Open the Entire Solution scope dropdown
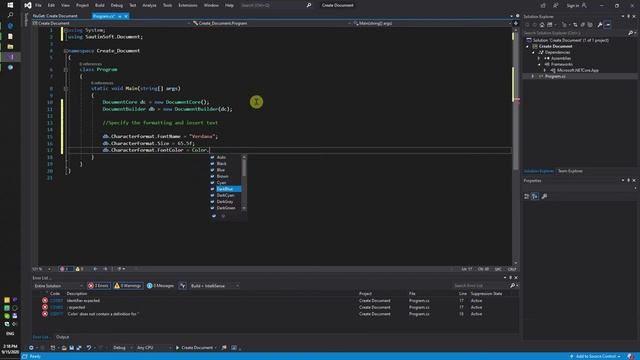This screenshot has height=360, width=640. coord(58,286)
